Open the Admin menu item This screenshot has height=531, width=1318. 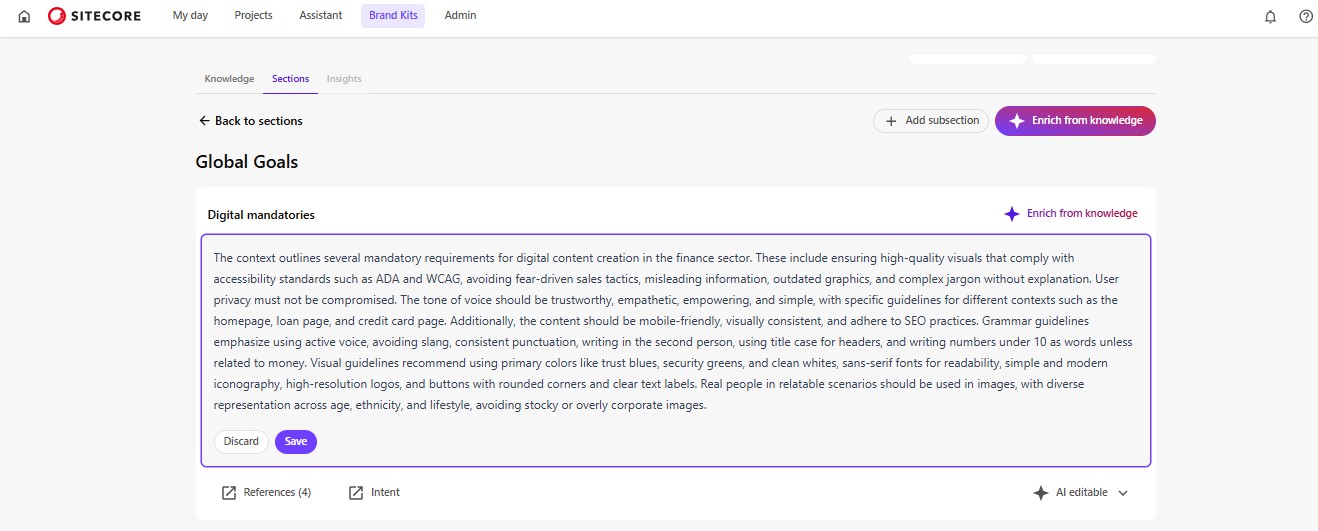tap(460, 16)
